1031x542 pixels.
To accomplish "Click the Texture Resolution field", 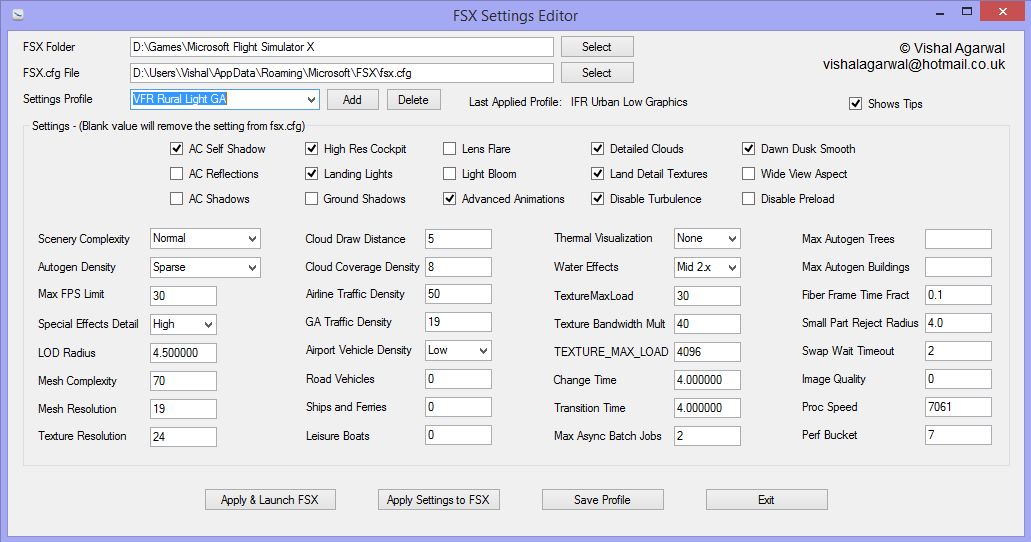I will (x=183, y=437).
